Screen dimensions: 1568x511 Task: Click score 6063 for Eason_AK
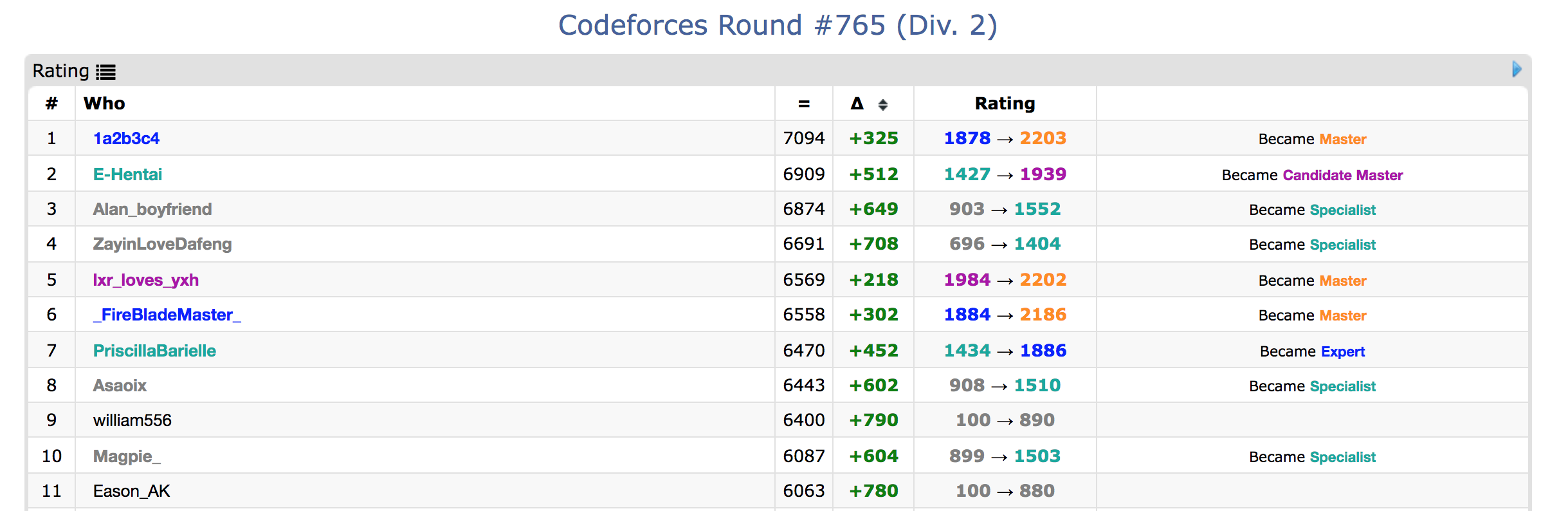804,491
